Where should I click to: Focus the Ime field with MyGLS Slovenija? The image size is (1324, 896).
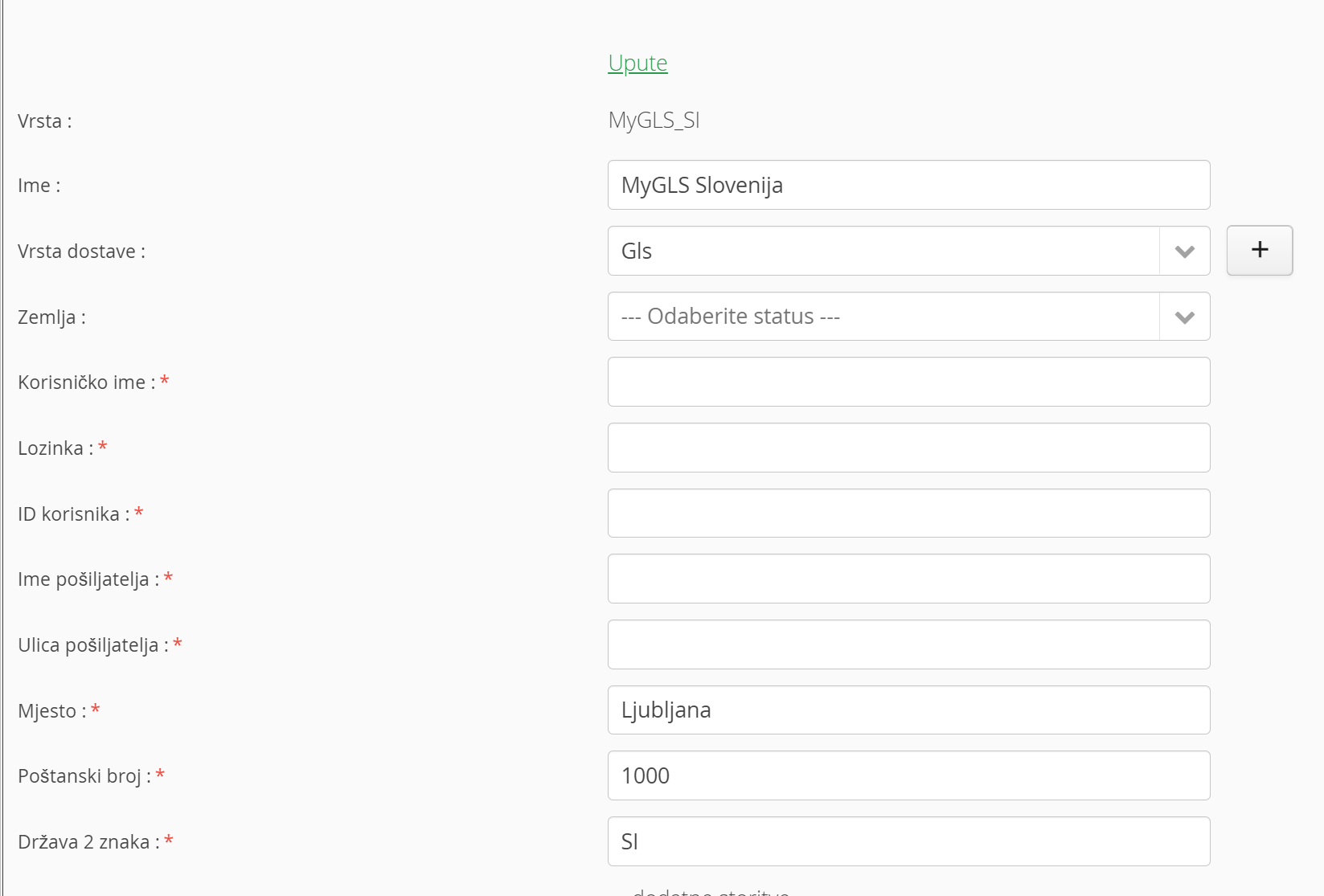tap(909, 185)
